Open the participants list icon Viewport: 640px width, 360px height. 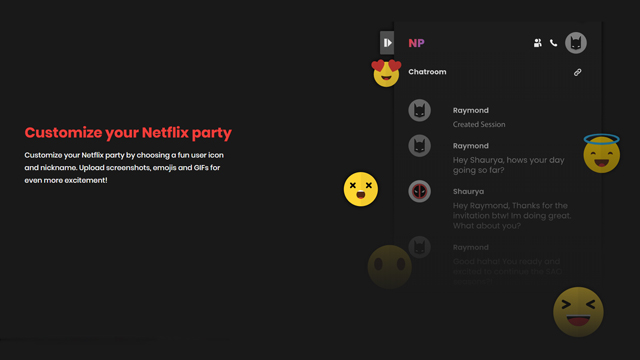538,42
